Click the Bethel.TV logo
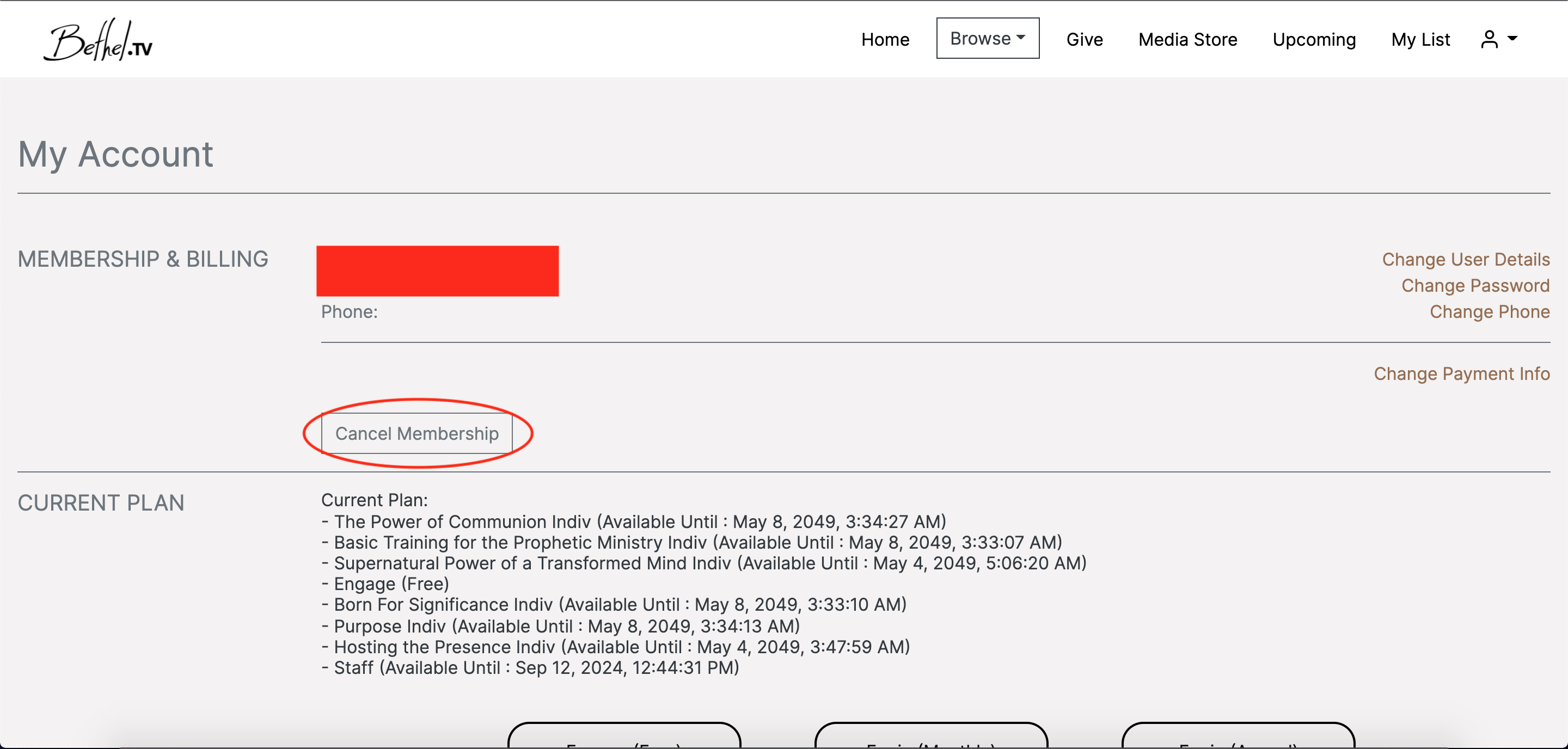Image resolution: width=1568 pixels, height=749 pixels. [98, 40]
